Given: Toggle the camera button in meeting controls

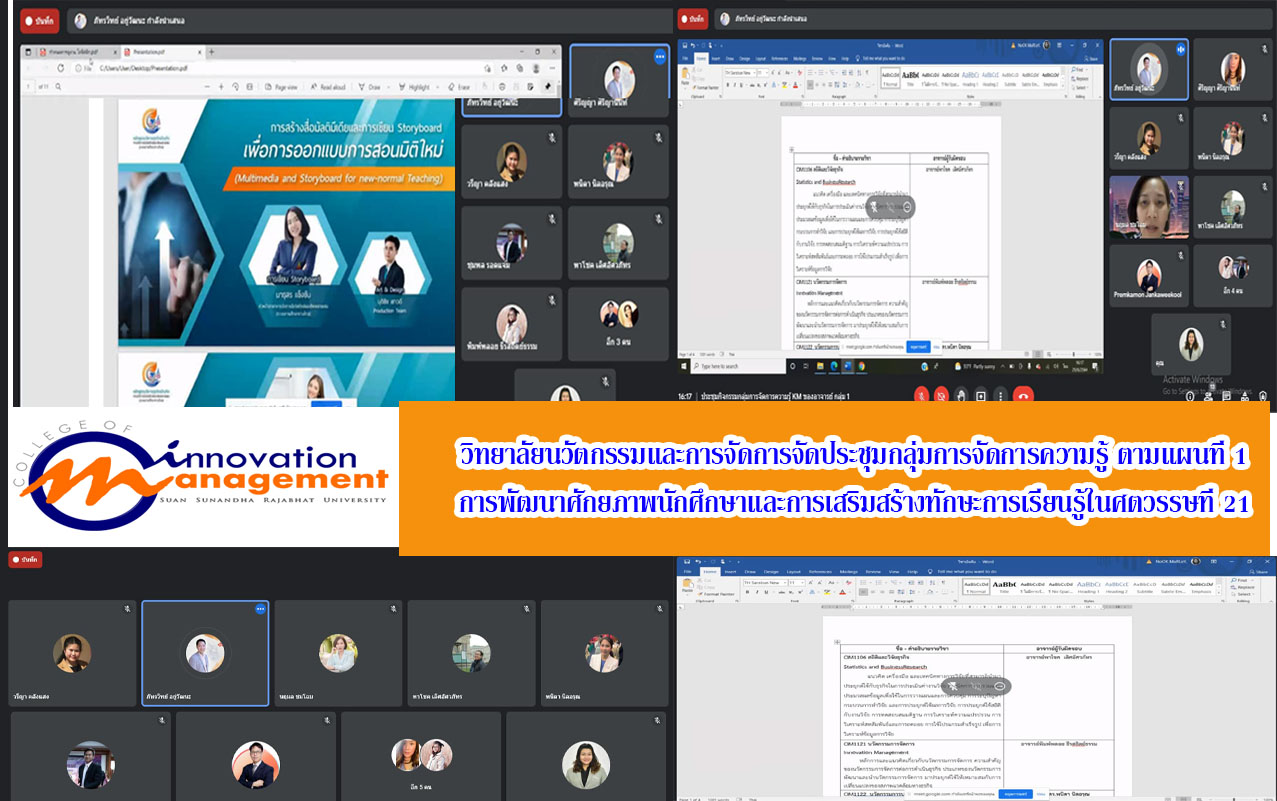Looking at the screenshot, I should (941, 395).
